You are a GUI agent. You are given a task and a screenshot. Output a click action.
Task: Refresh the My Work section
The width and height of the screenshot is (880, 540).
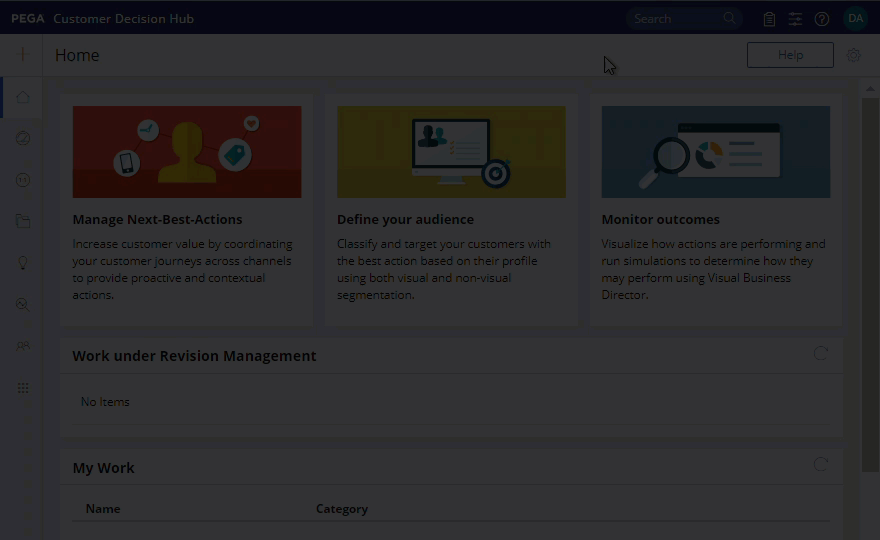[x=821, y=464]
